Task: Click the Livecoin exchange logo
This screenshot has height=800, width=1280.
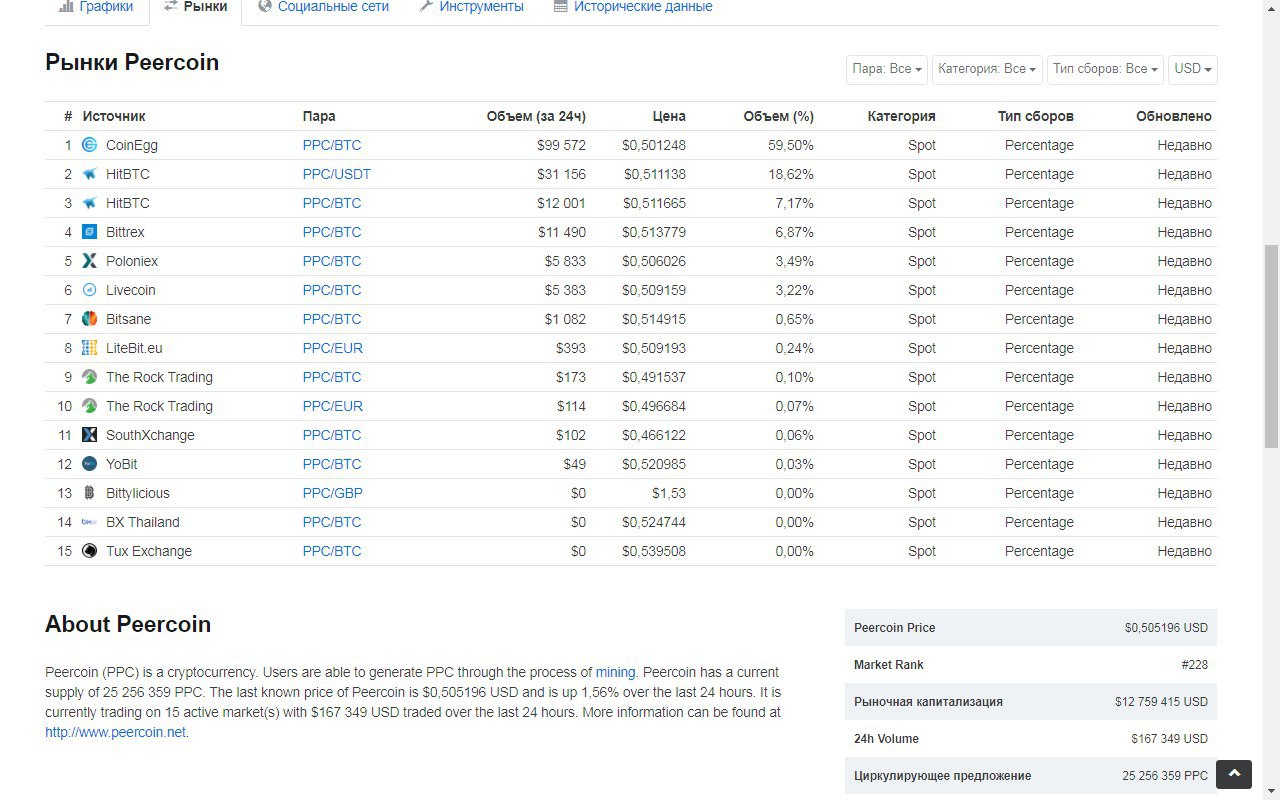Action: 89,290
